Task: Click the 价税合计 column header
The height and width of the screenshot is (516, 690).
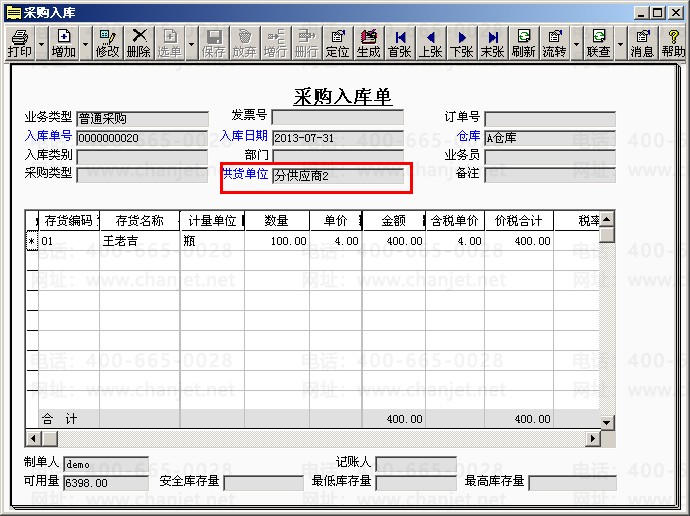Action: click(x=519, y=220)
